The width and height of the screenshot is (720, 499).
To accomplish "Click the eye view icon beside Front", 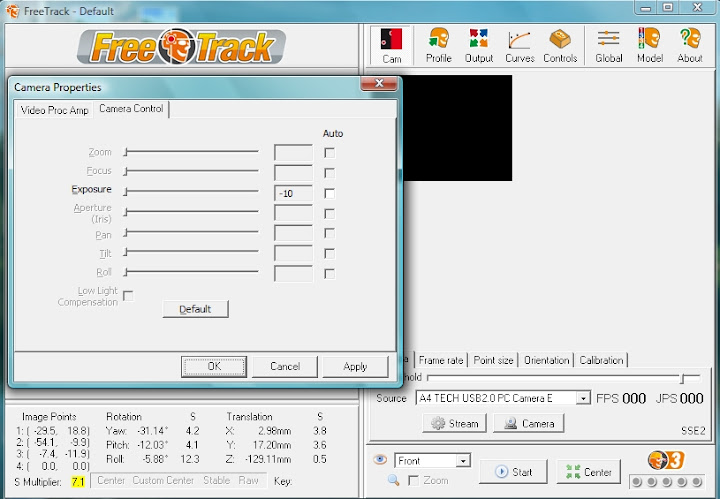I will 380,459.
